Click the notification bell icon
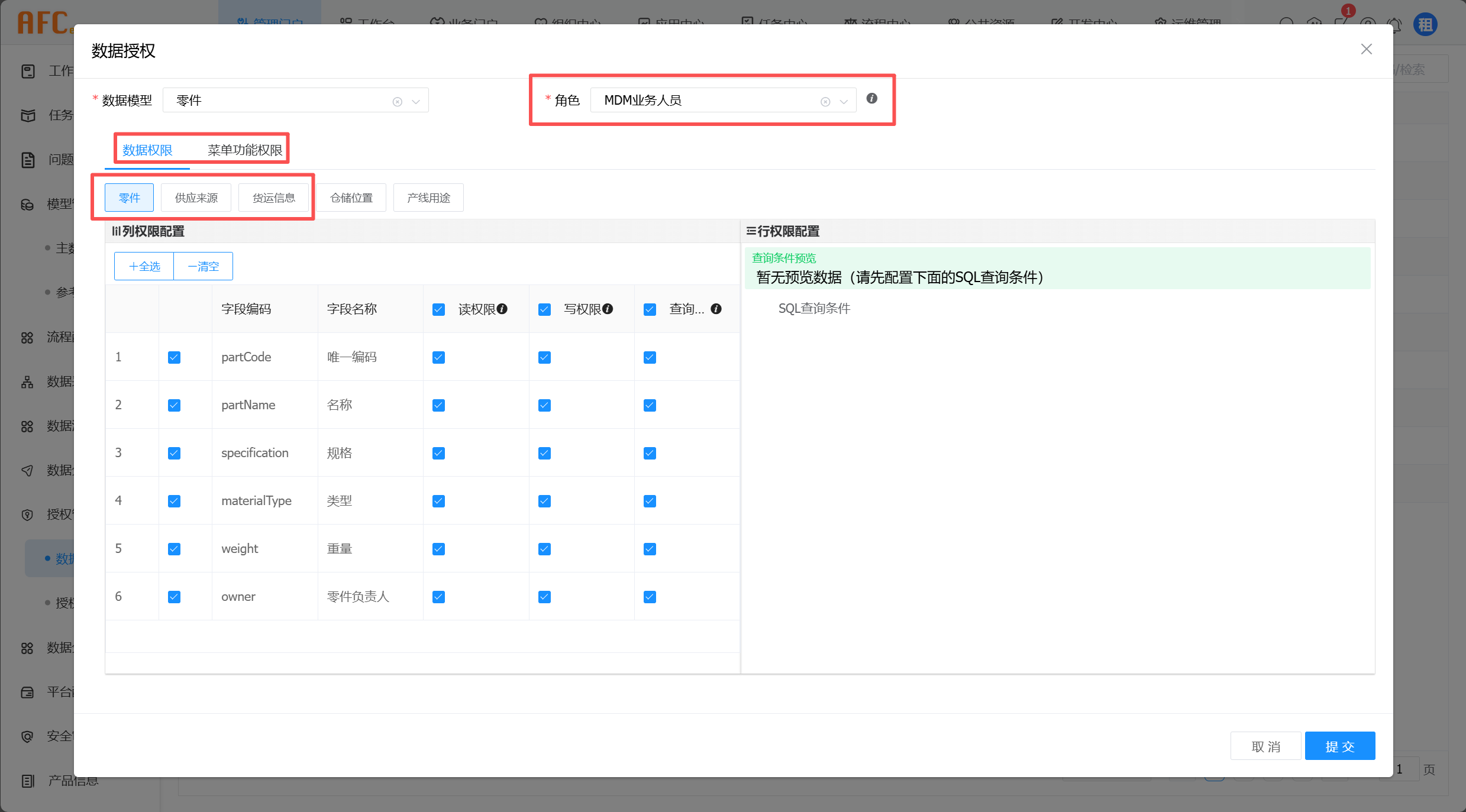1466x812 pixels. 1395,24
